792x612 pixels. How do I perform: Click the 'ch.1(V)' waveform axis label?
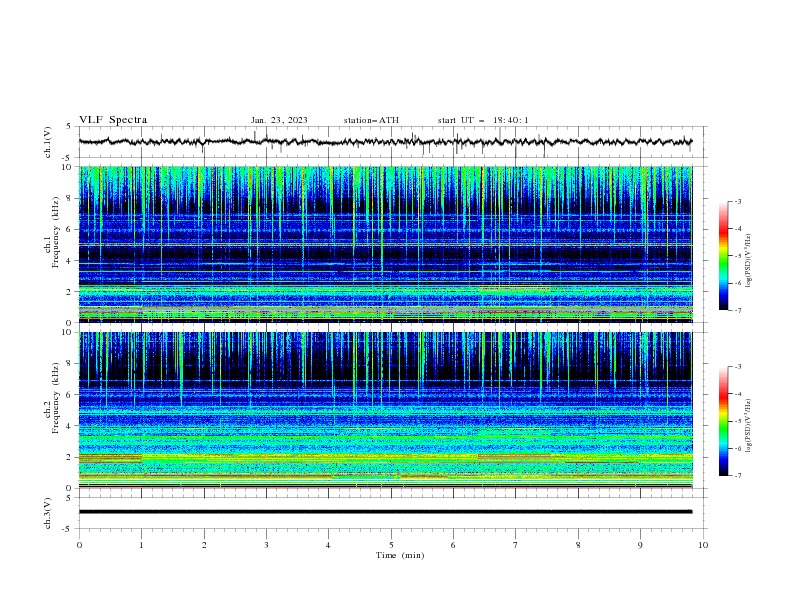click(x=48, y=142)
